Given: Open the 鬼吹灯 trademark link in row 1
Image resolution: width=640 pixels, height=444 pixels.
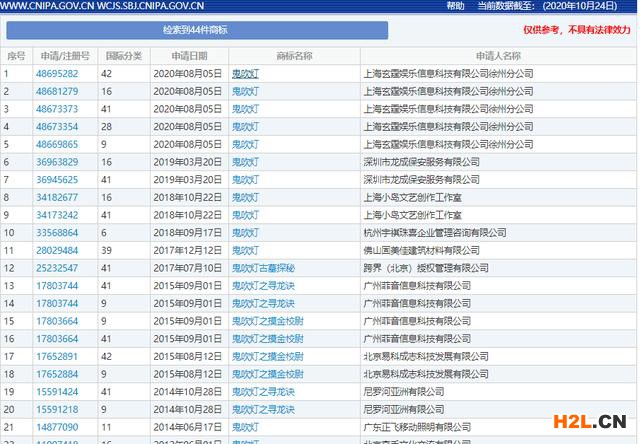Looking at the screenshot, I should coord(245,73).
